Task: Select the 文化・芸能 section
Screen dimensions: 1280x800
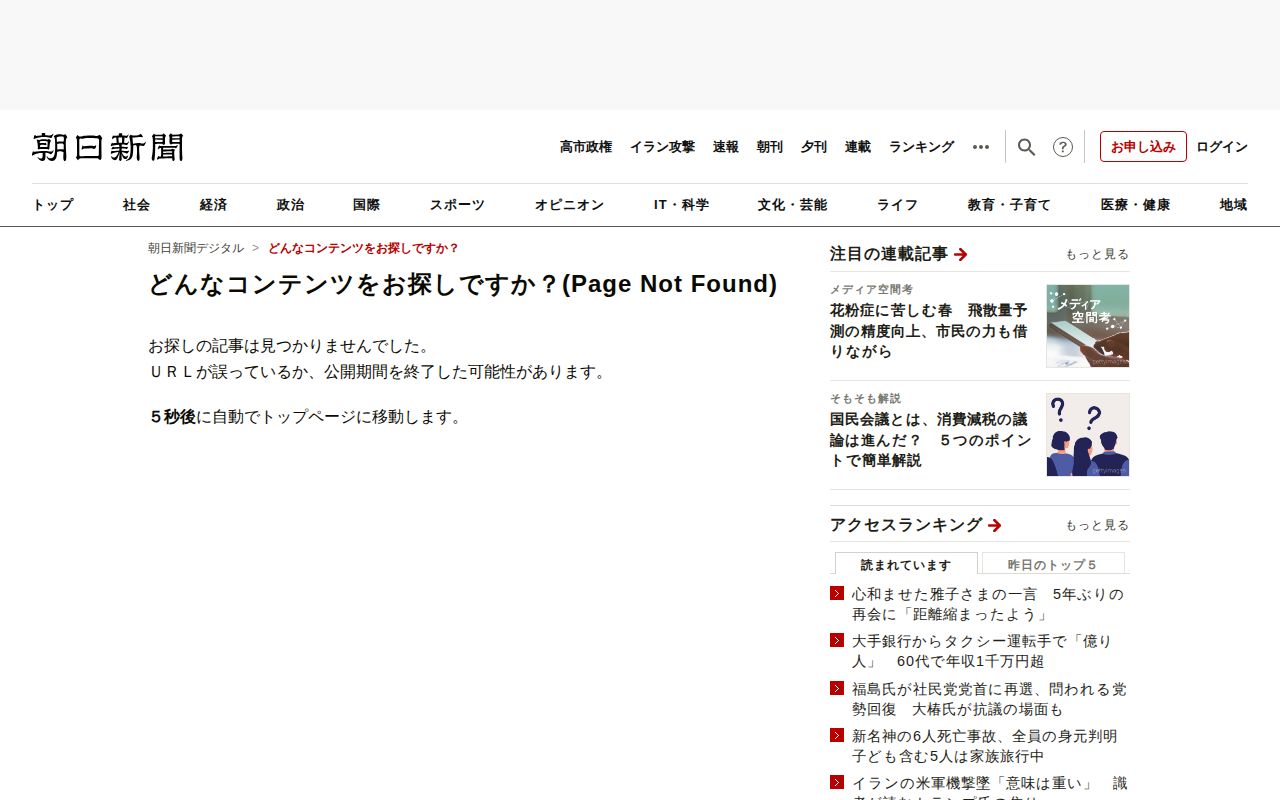Action: pos(792,205)
